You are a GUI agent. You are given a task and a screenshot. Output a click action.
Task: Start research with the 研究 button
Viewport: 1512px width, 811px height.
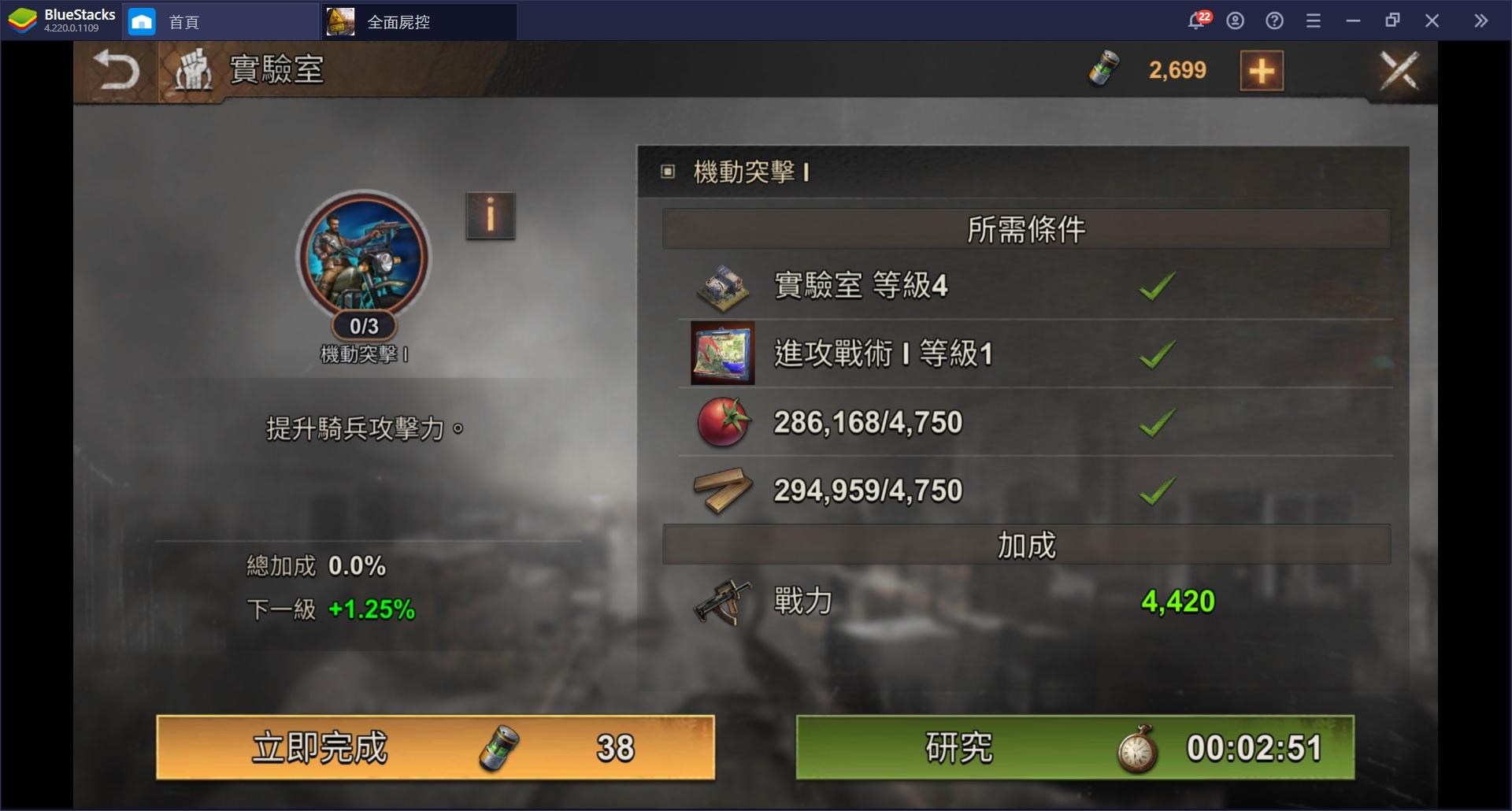coord(1075,747)
